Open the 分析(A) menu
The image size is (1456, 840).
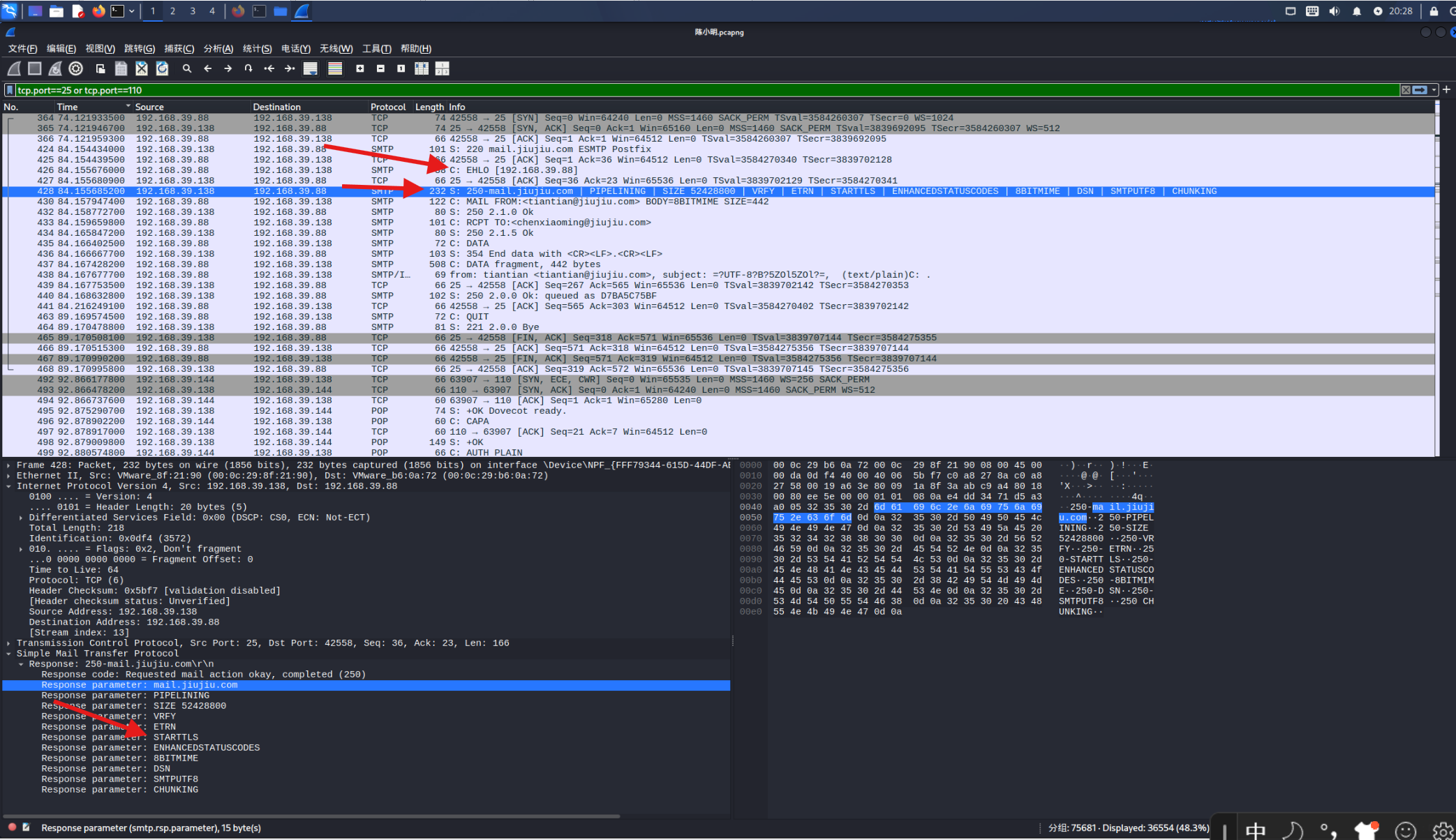point(218,49)
